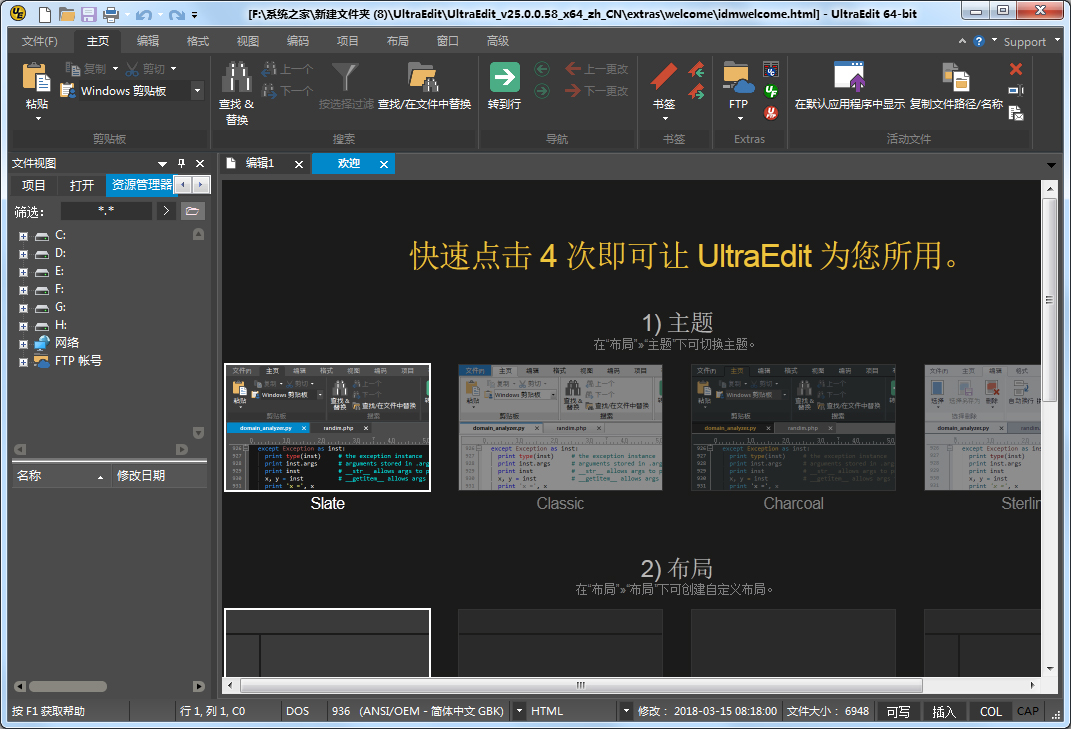Open the 粘贴 dropdown arrow
The height and width of the screenshot is (729, 1071).
click(38, 119)
